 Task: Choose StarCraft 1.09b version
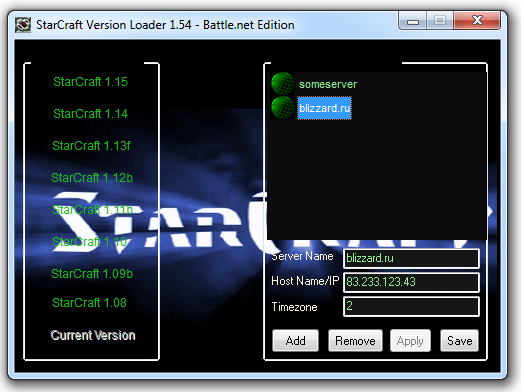(x=92, y=274)
